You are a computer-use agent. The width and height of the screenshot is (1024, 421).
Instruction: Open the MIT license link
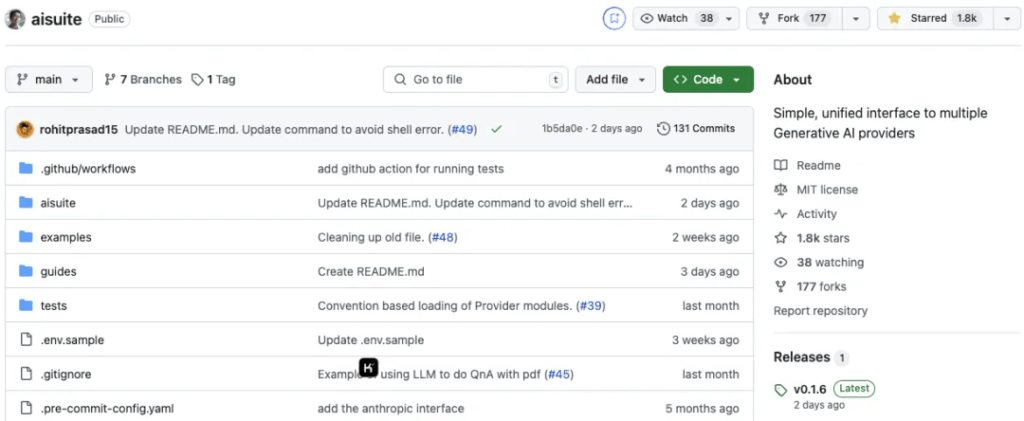click(826, 190)
